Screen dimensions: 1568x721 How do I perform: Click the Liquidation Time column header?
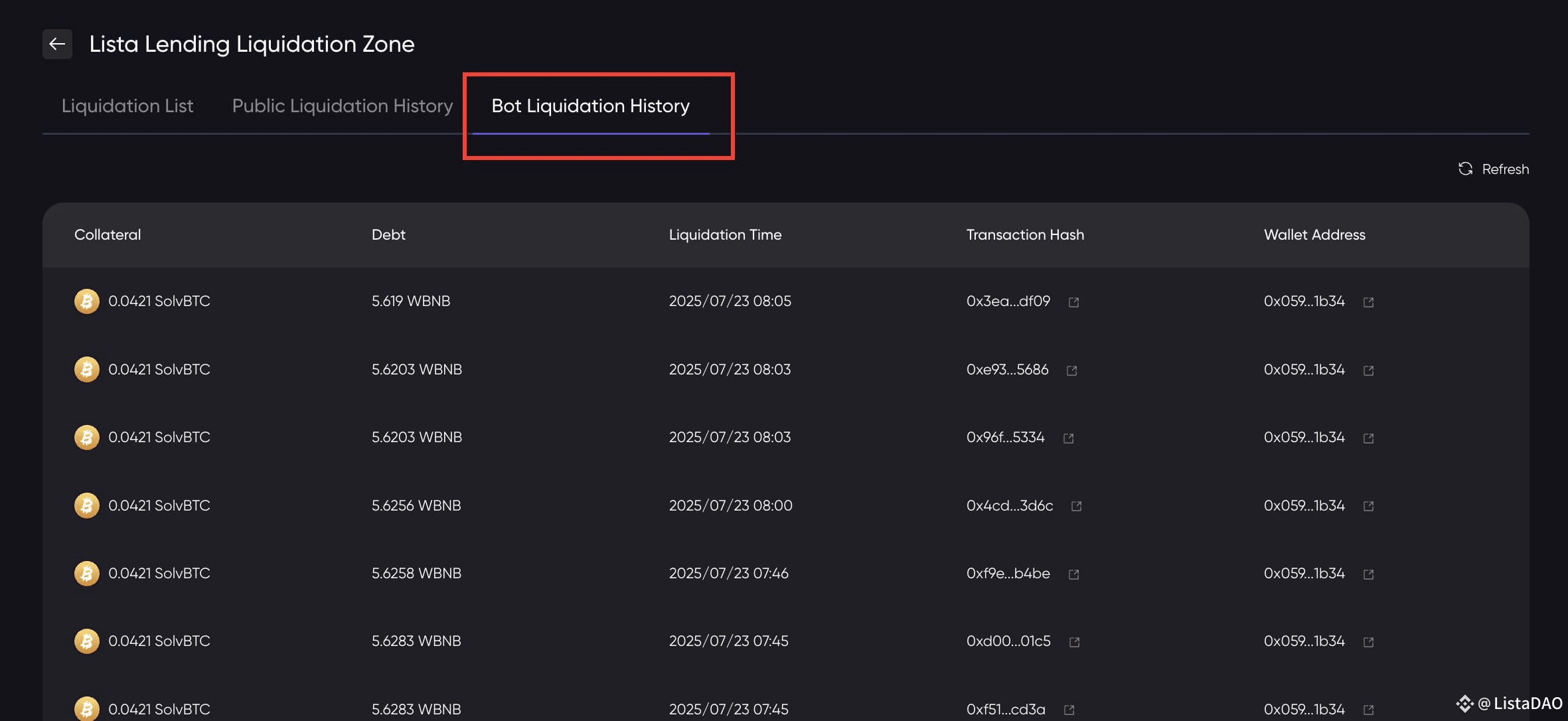tap(726, 234)
